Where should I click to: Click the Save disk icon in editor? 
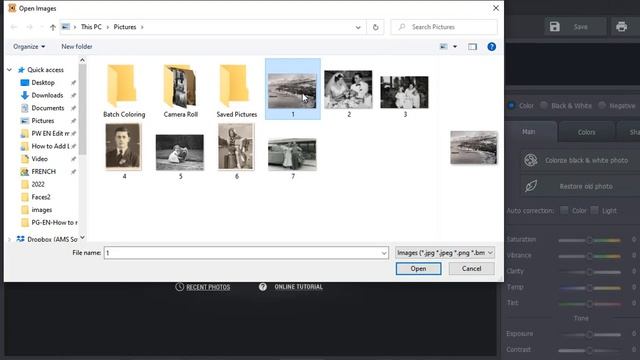[555, 27]
